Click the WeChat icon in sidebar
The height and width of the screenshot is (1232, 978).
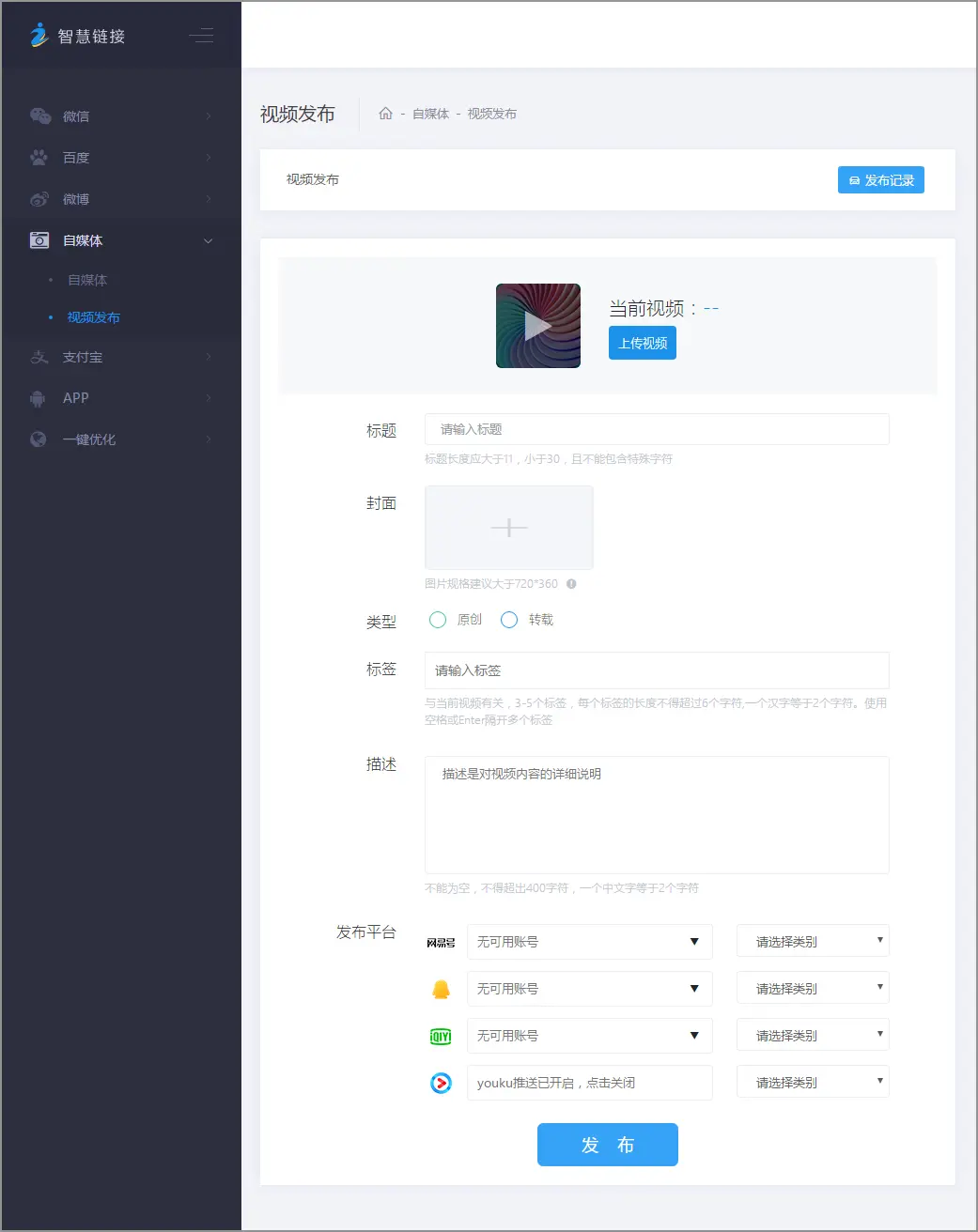[39, 116]
